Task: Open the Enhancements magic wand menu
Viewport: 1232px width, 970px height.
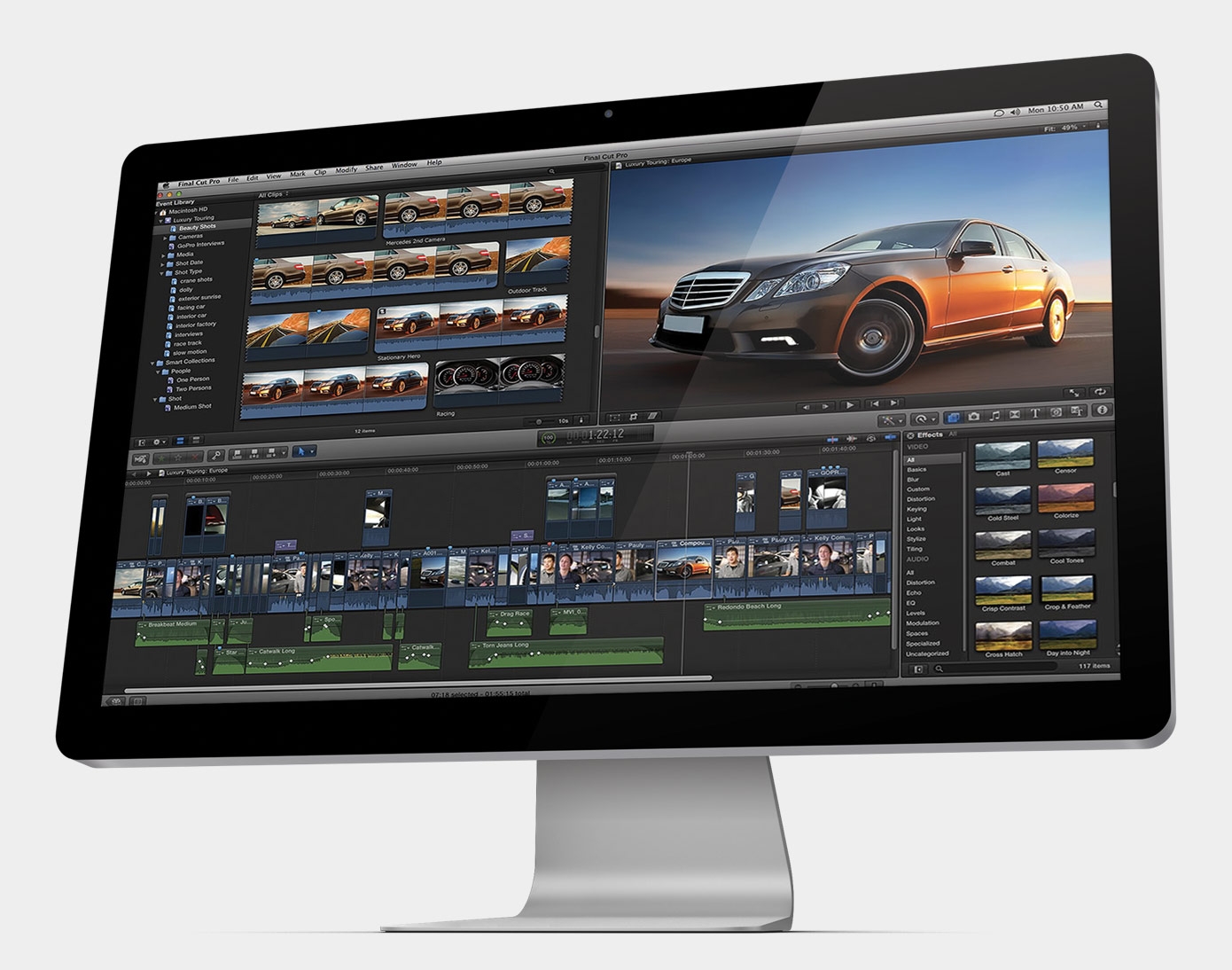Action: (x=892, y=420)
